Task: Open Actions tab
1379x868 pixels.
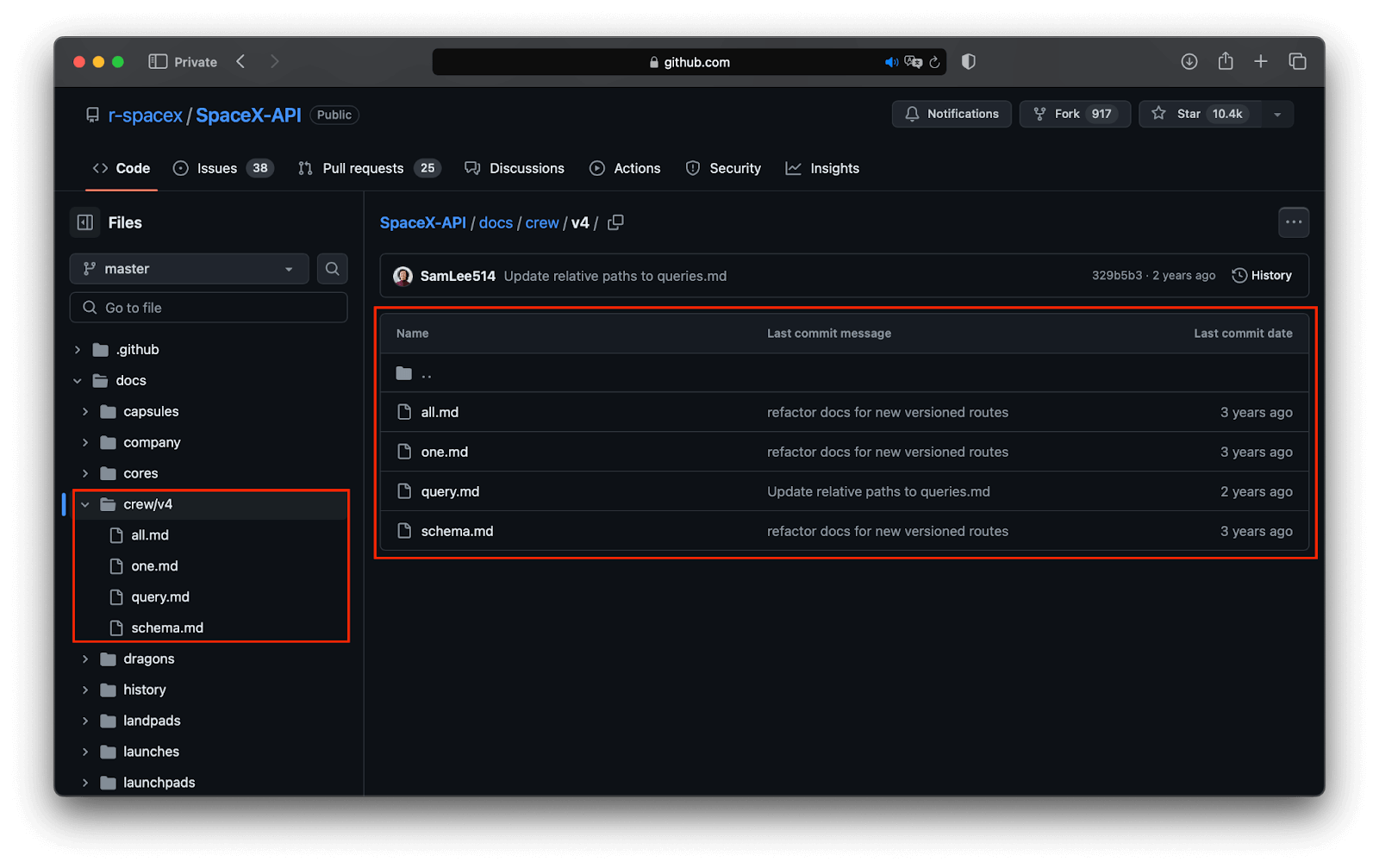Action: [x=625, y=169]
